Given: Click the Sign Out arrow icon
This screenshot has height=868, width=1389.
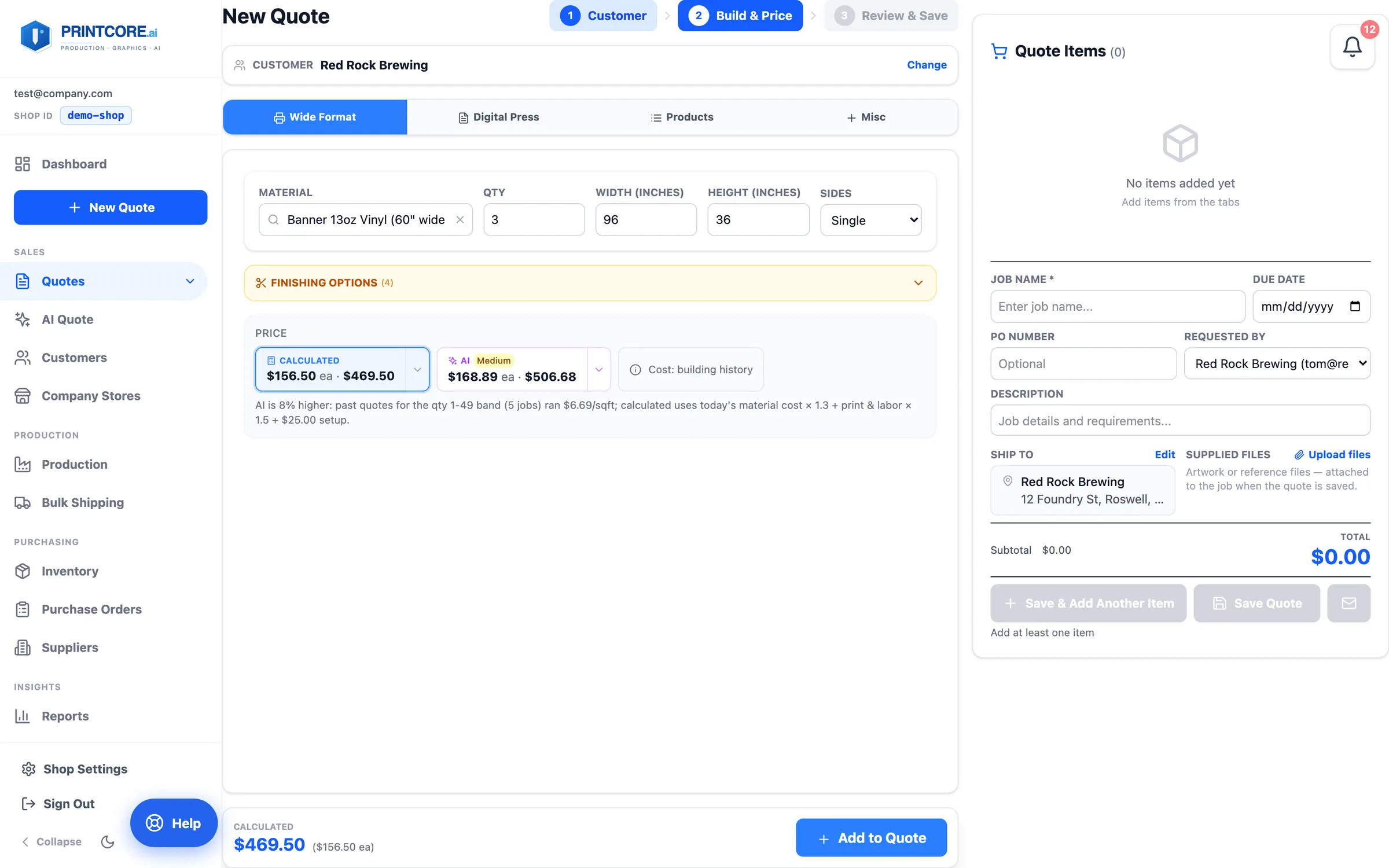Looking at the screenshot, I should pos(28,804).
